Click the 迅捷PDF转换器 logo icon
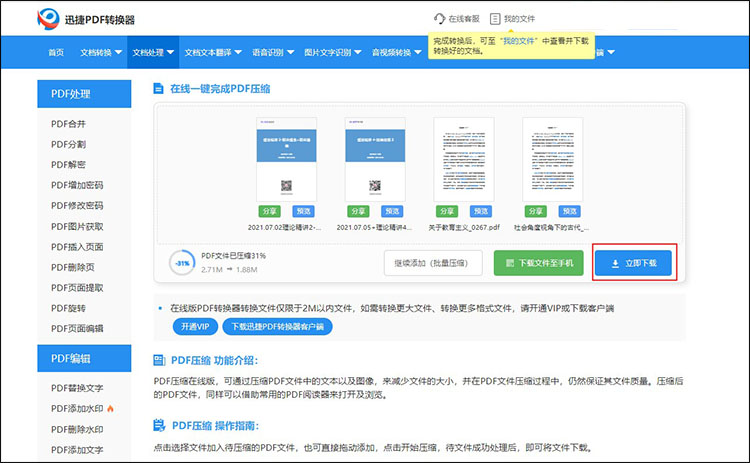 pos(48,19)
